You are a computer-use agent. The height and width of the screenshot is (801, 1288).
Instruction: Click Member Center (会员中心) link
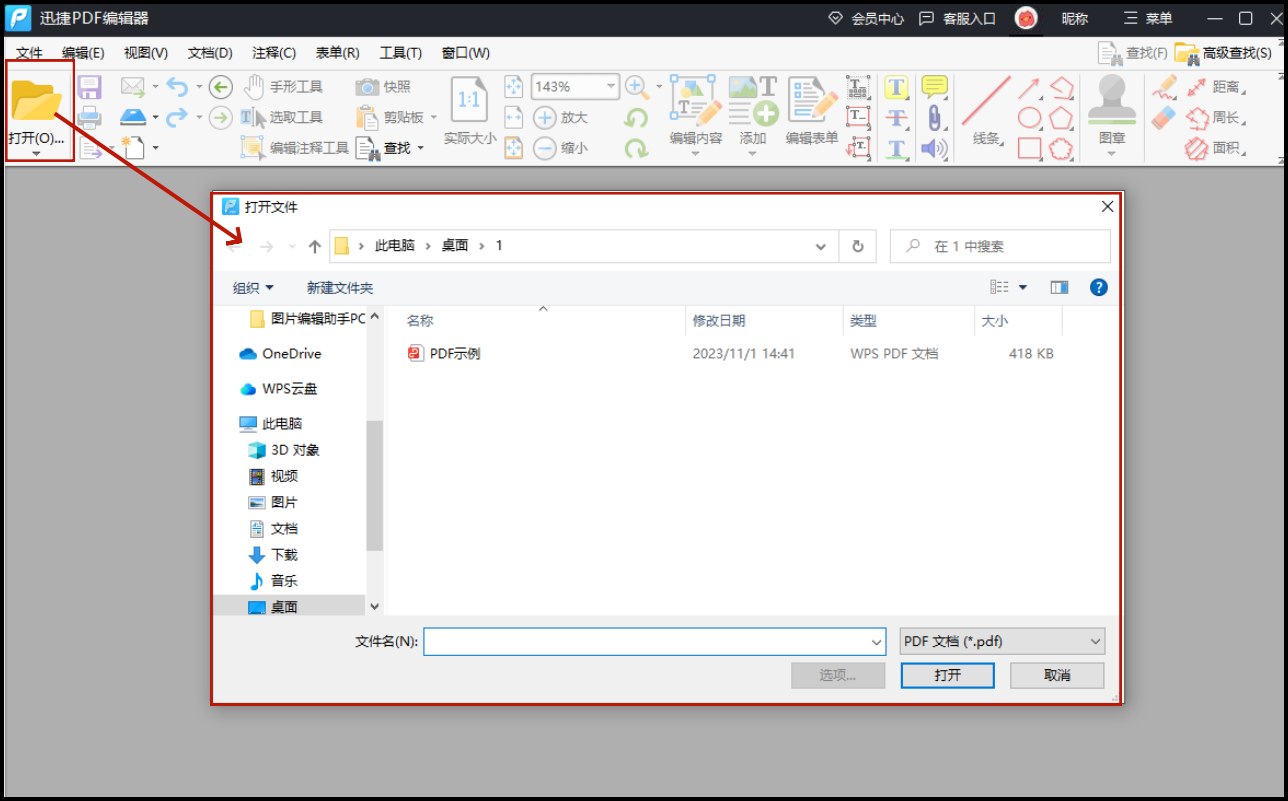[x=866, y=19]
